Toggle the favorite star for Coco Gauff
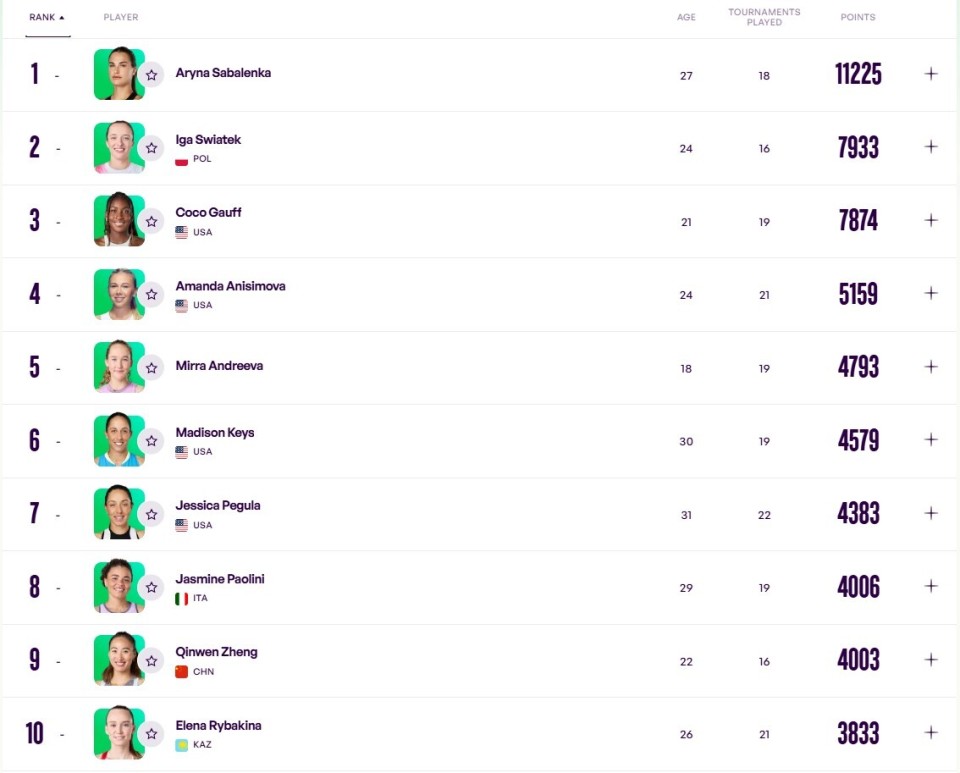This screenshot has height=773, width=960. (x=151, y=221)
